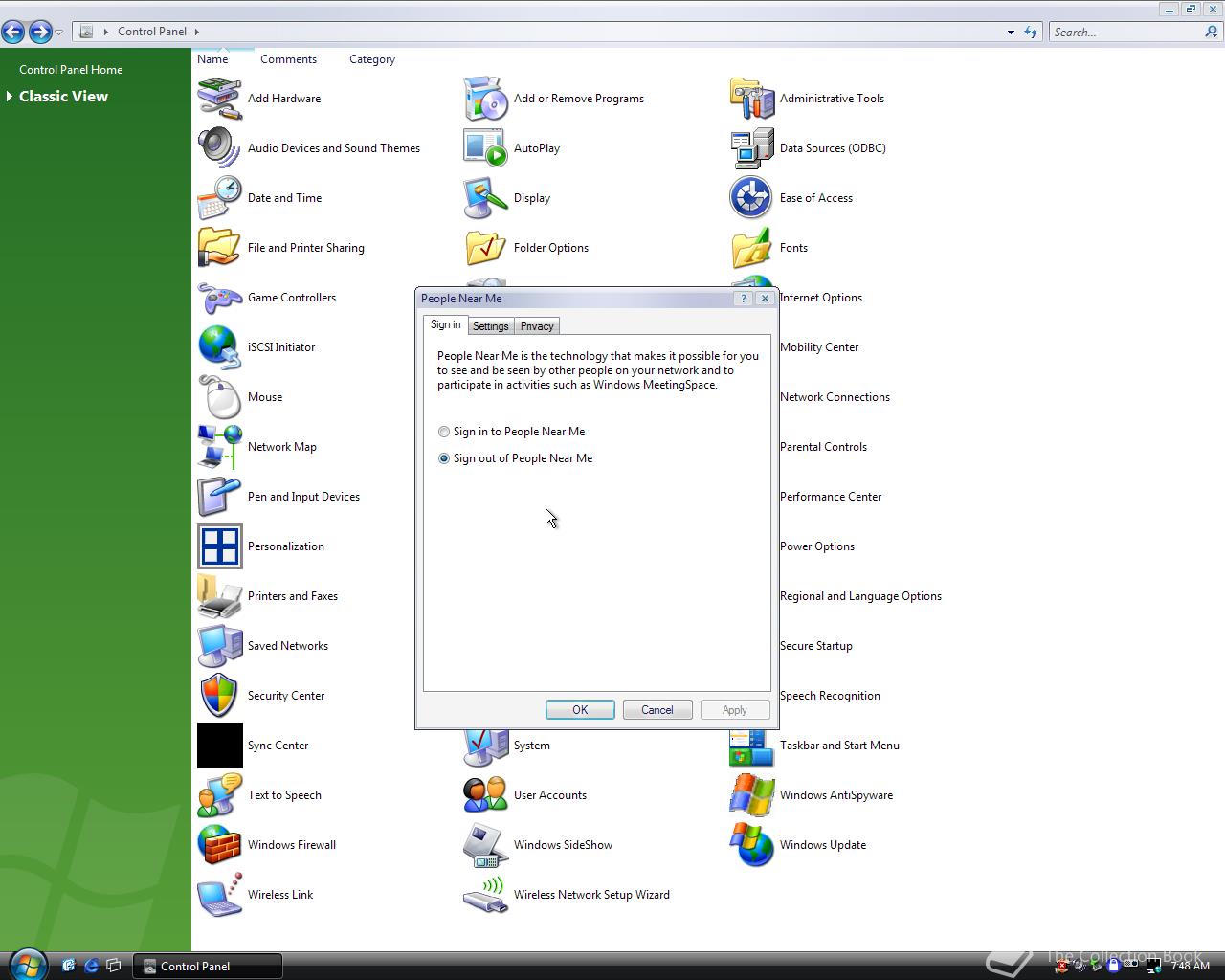The width and height of the screenshot is (1225, 980).
Task: Go forward with the Forward button
Action: tap(40, 32)
